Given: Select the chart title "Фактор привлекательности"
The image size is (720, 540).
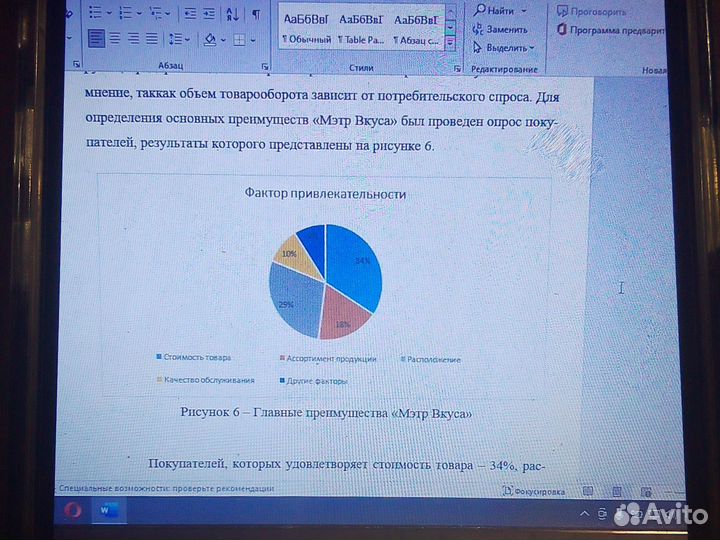Looking at the screenshot, I should point(325,193).
